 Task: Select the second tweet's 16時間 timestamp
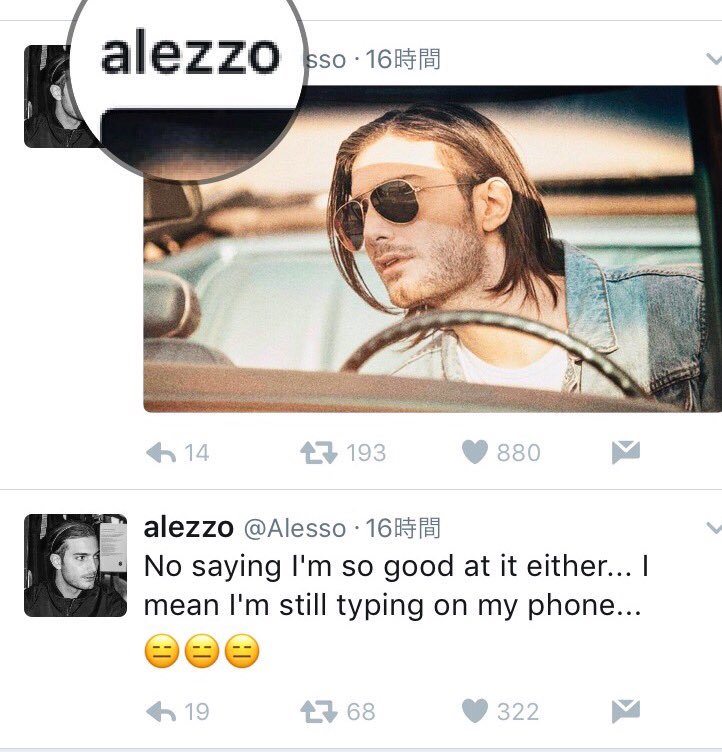(403, 529)
